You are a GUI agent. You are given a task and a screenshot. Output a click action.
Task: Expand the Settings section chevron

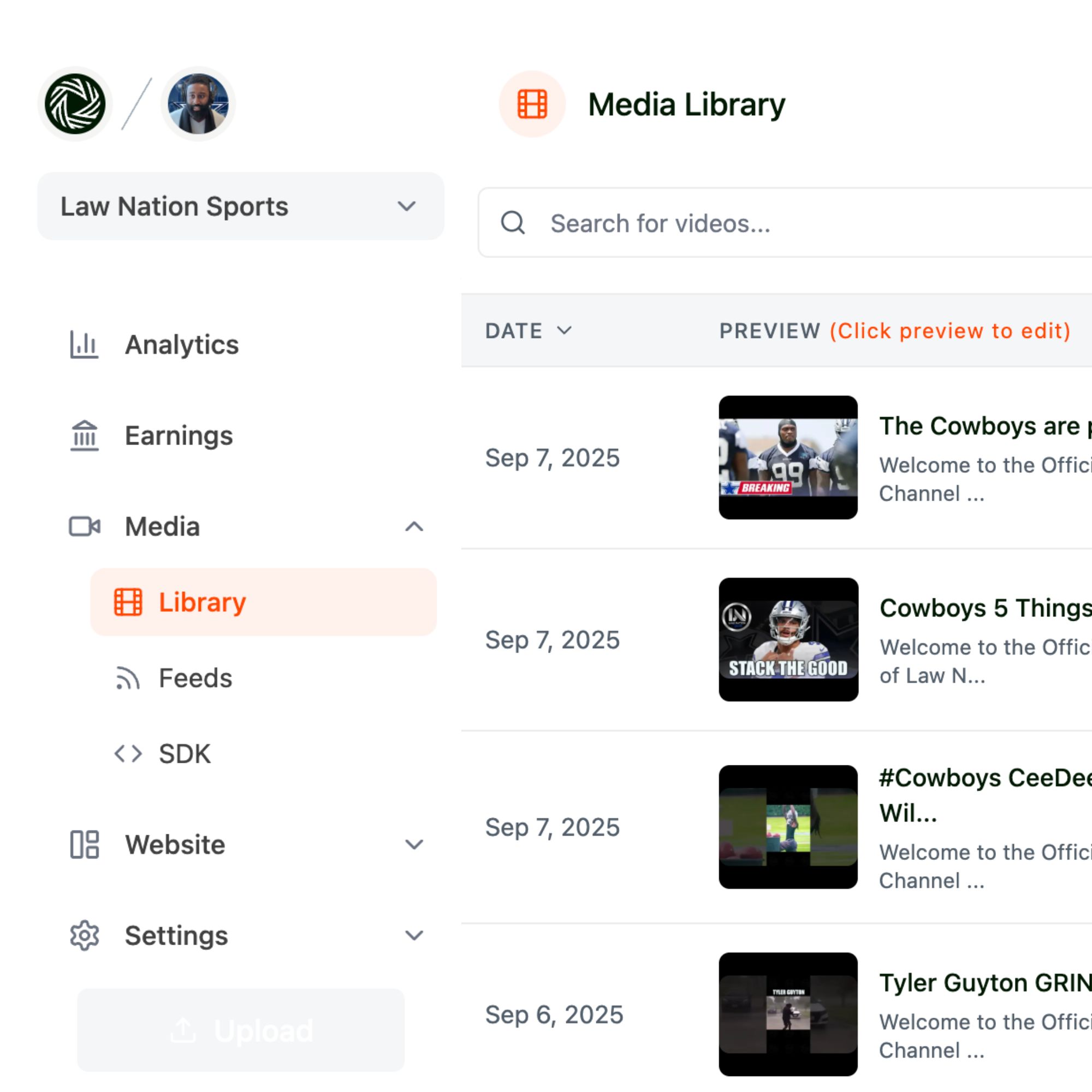tap(414, 935)
